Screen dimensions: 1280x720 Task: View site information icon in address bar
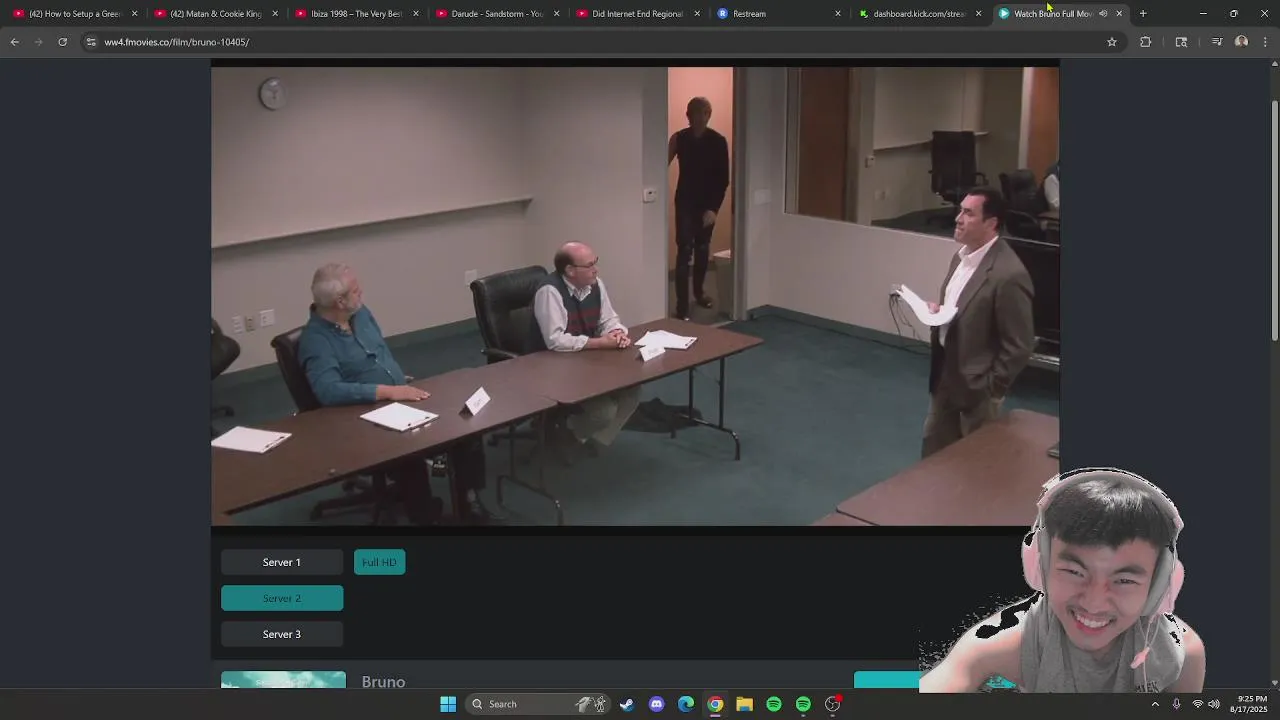[91, 42]
